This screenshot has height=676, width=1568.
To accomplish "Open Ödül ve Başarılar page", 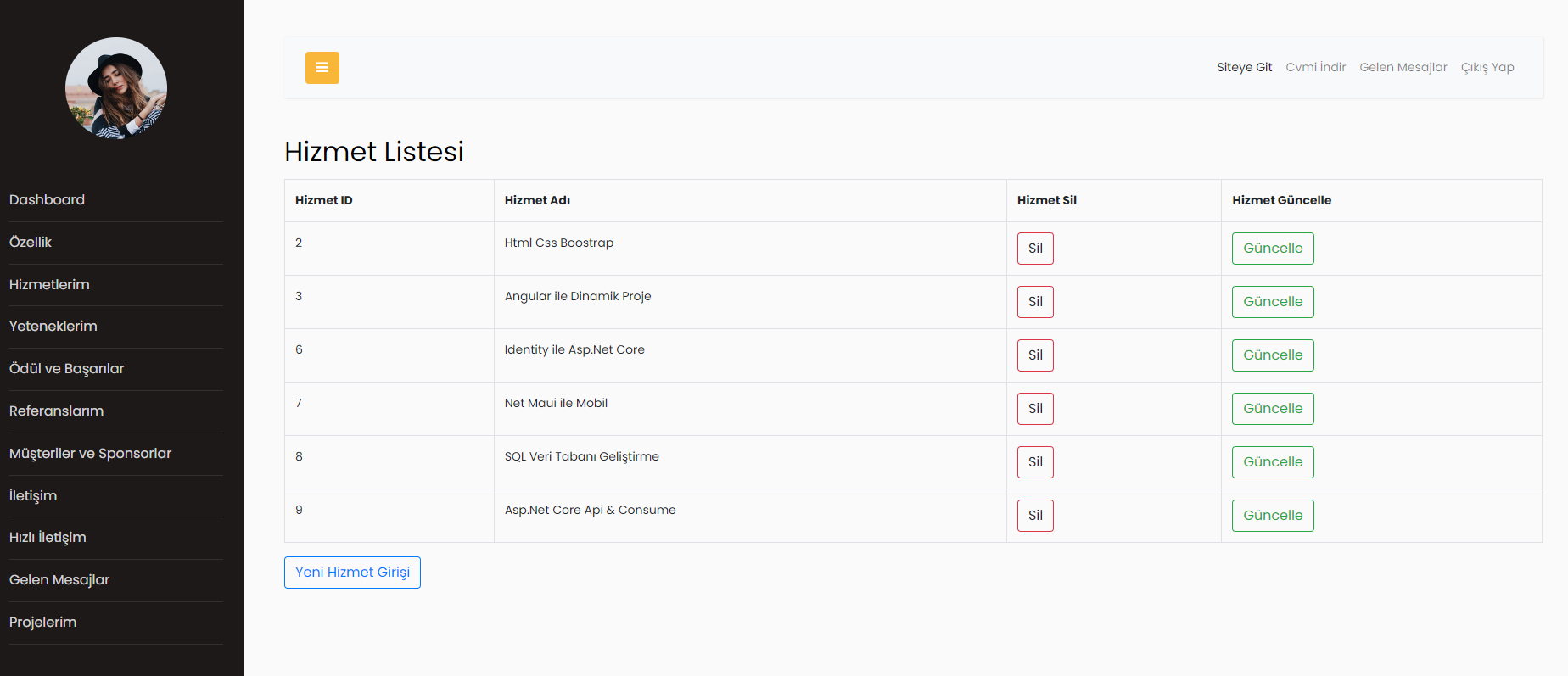I will (67, 369).
